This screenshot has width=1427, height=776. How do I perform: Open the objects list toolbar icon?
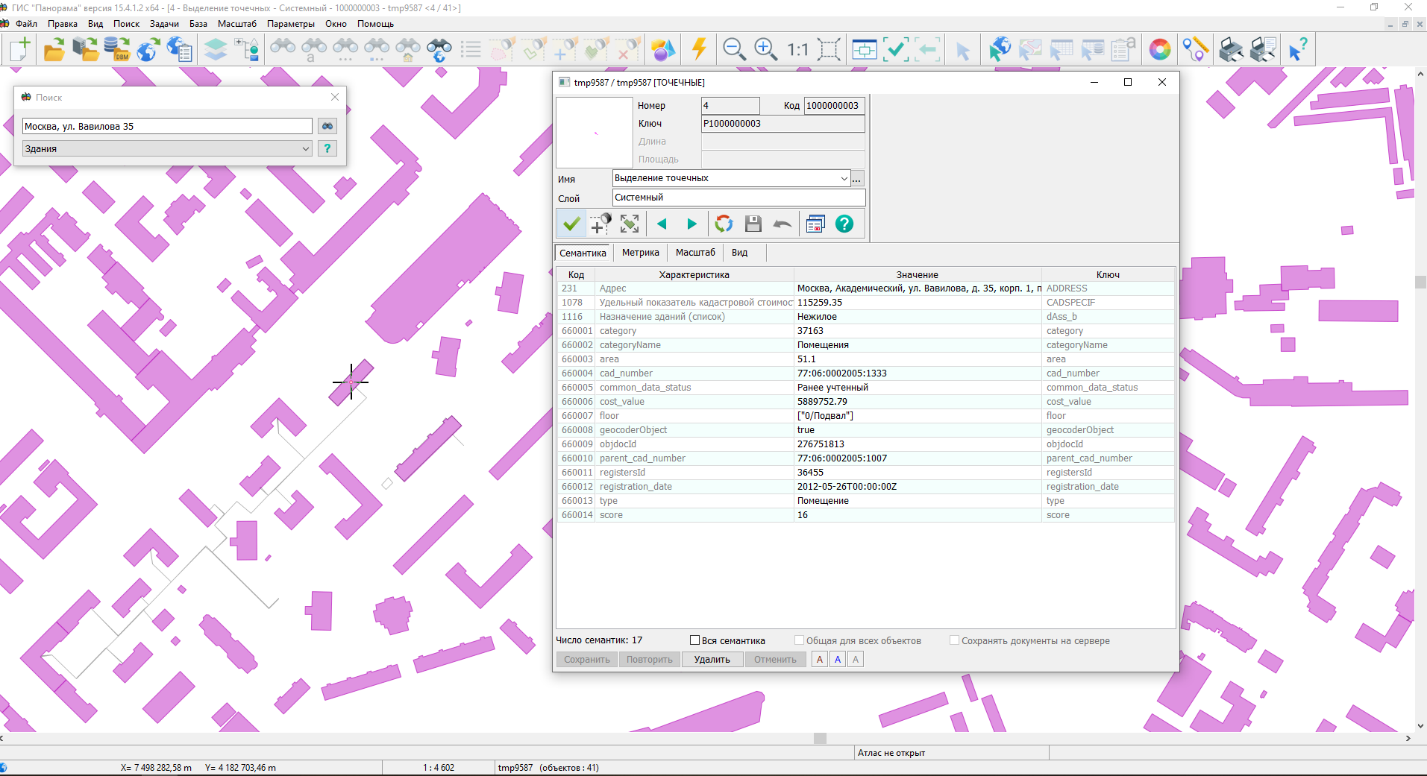[x=471, y=49]
